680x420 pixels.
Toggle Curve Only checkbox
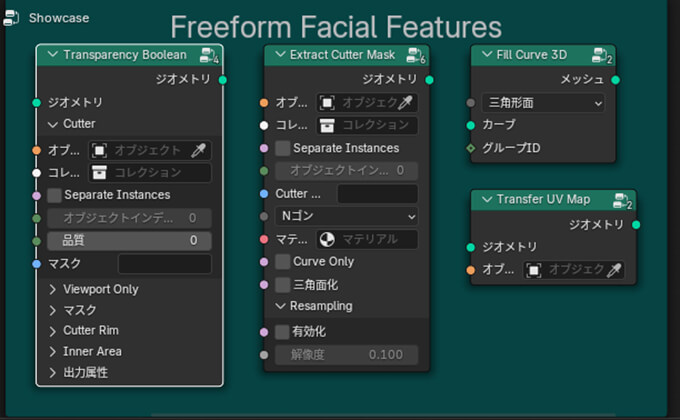click(x=283, y=262)
